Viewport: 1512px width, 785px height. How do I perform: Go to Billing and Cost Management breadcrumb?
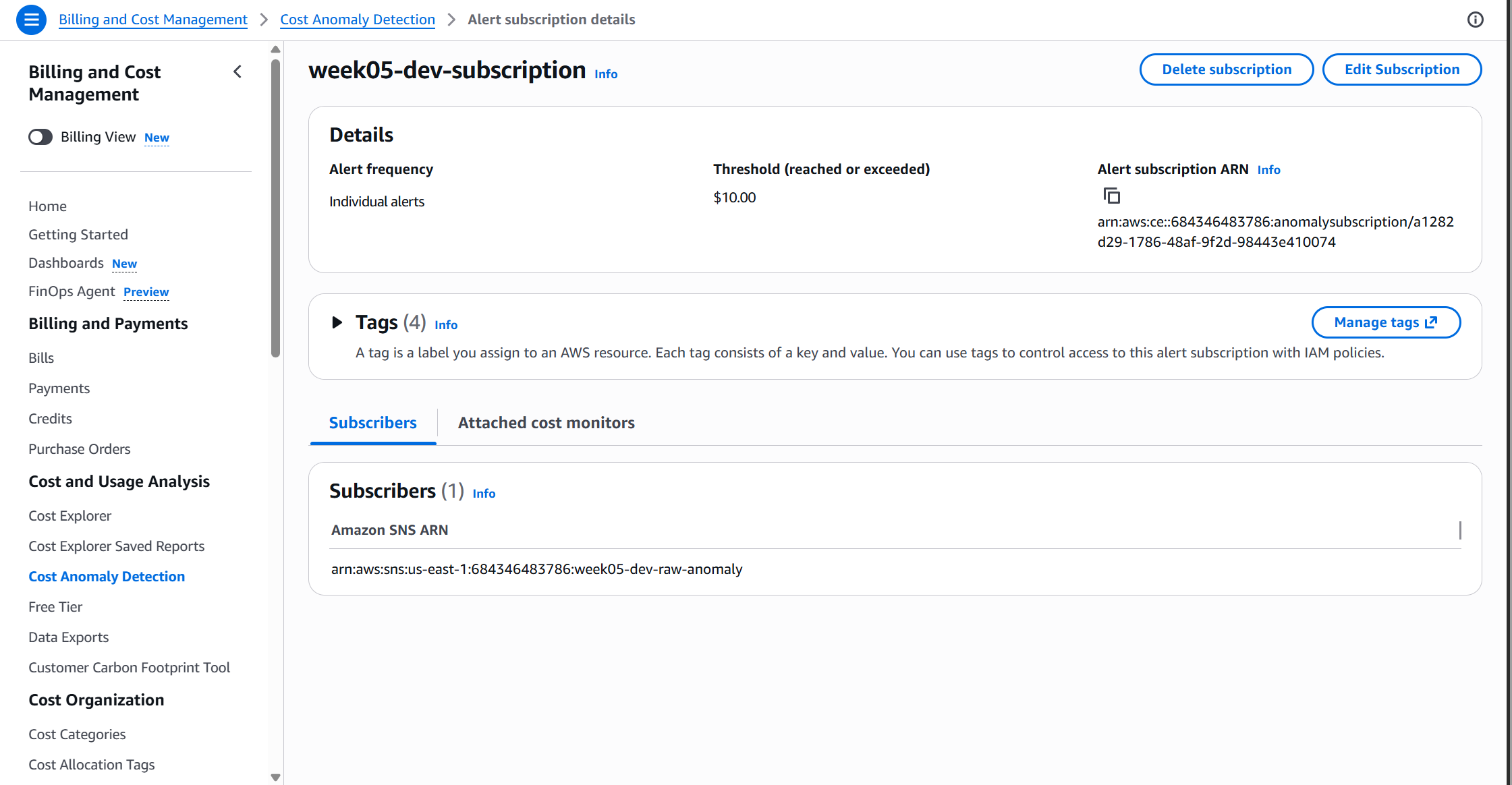[x=153, y=20]
